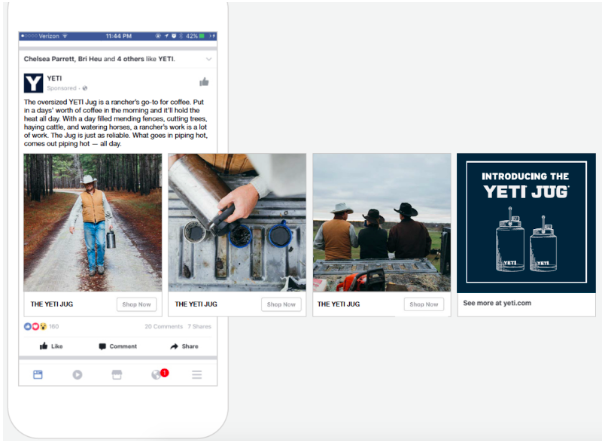This screenshot has height=441, width=602.
Task: Click Shop Now on three ranchers card
Action: [424, 304]
